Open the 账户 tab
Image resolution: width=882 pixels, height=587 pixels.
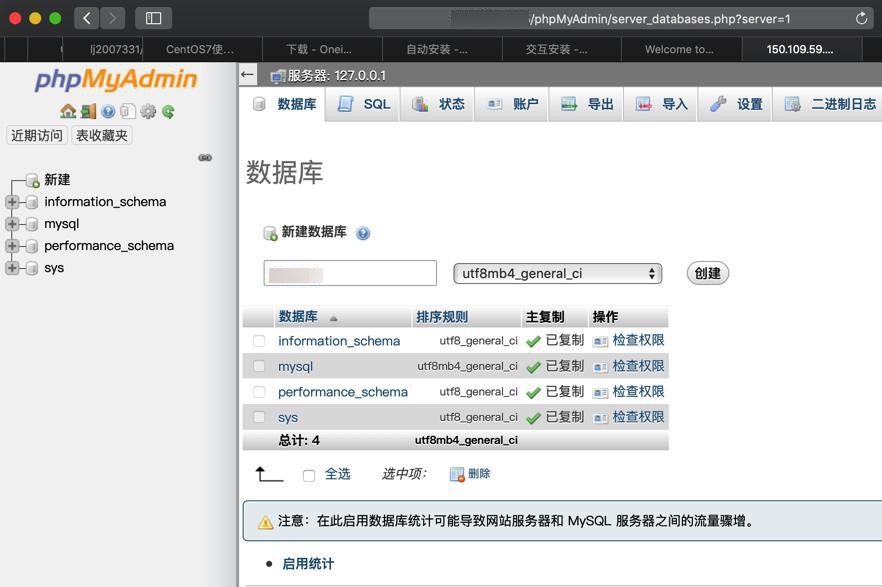tap(511, 104)
